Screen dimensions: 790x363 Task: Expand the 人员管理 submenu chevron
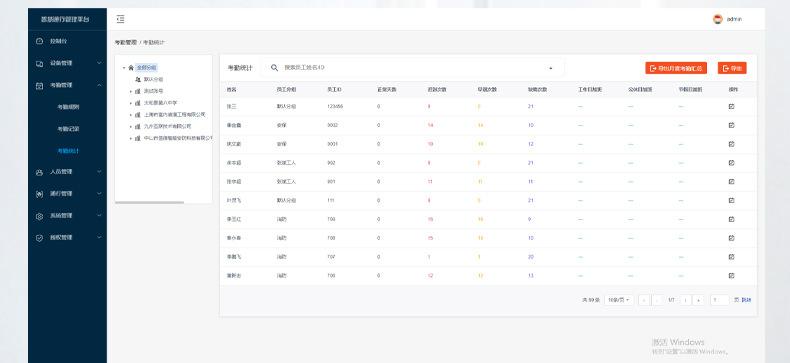coord(99,172)
